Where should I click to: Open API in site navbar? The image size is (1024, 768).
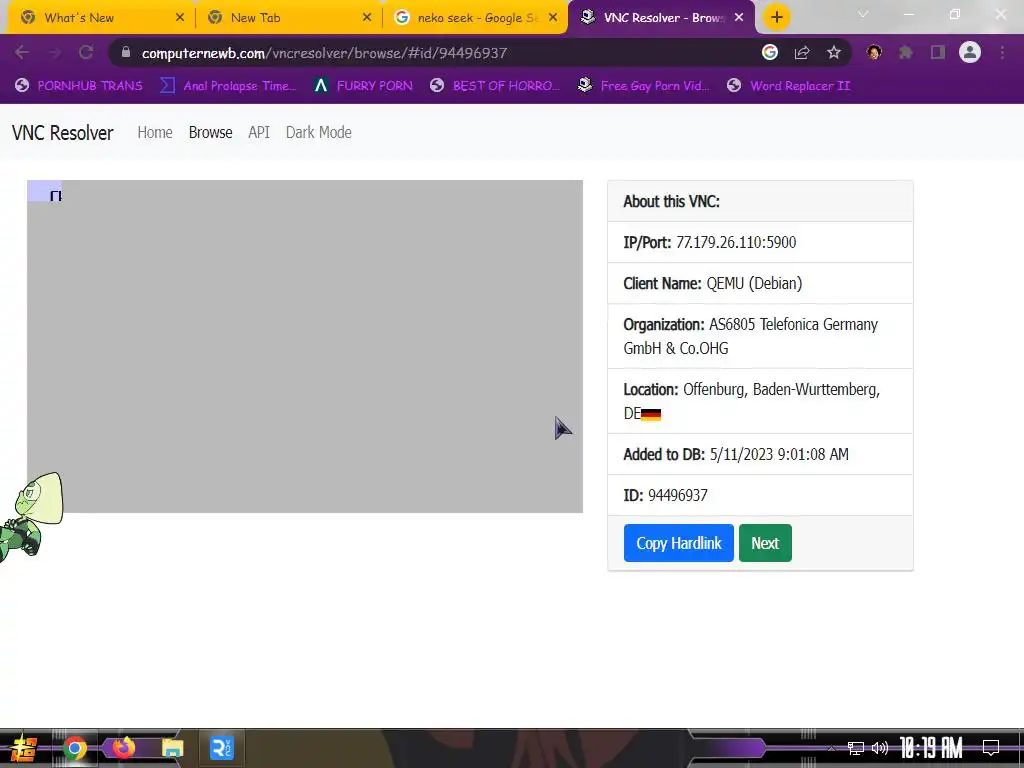(259, 133)
